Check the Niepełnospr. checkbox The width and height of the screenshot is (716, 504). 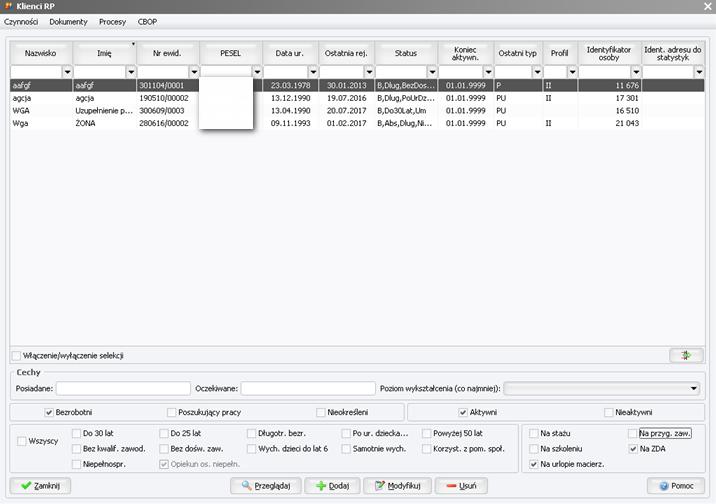point(76,464)
